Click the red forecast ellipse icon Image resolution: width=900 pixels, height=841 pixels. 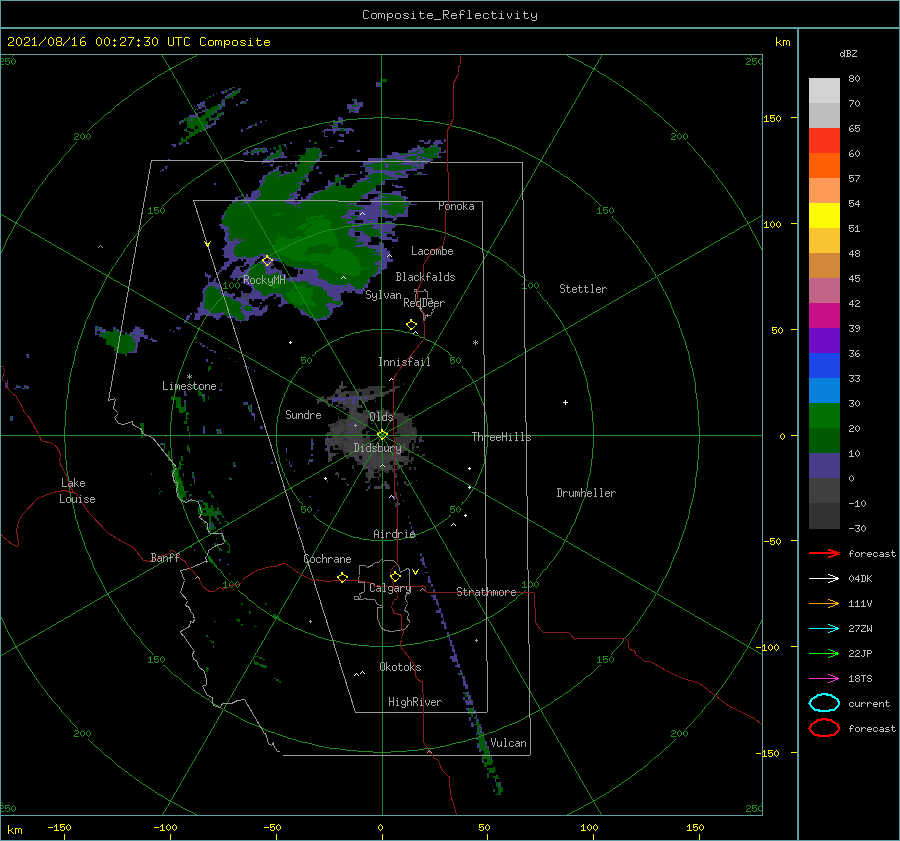824,728
